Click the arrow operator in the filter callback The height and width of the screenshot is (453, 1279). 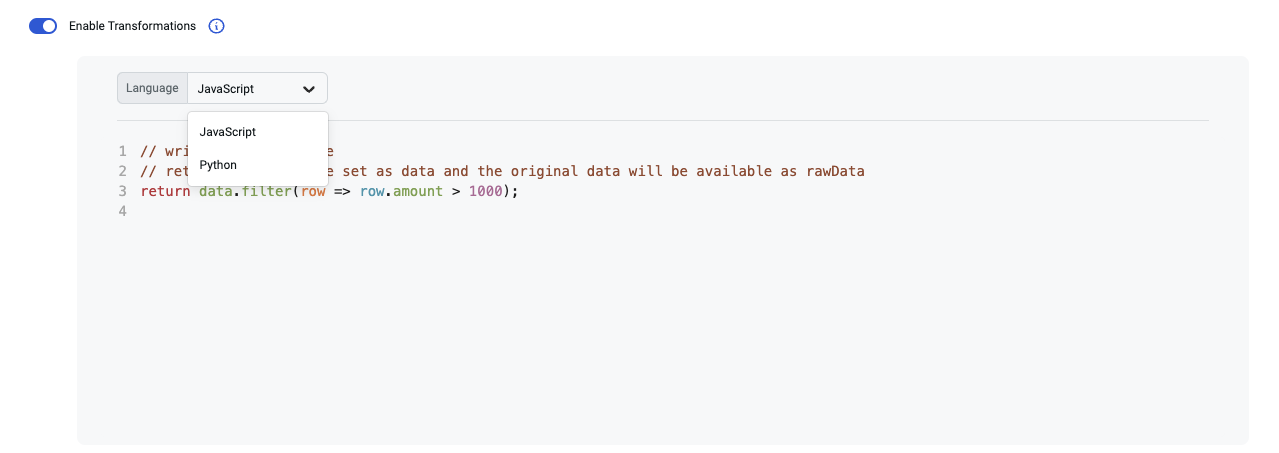[x=343, y=191]
